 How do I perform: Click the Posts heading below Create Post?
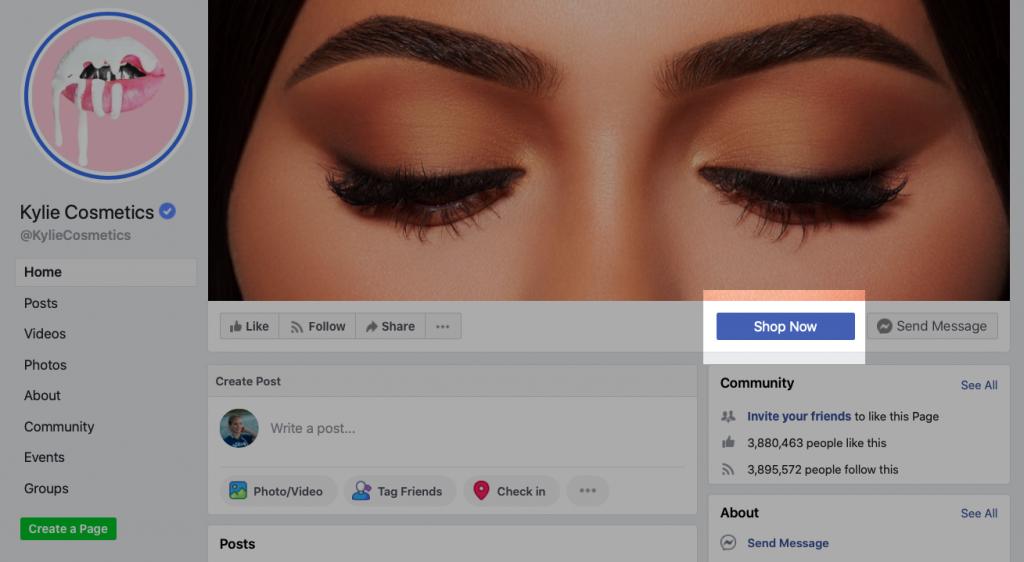point(237,544)
